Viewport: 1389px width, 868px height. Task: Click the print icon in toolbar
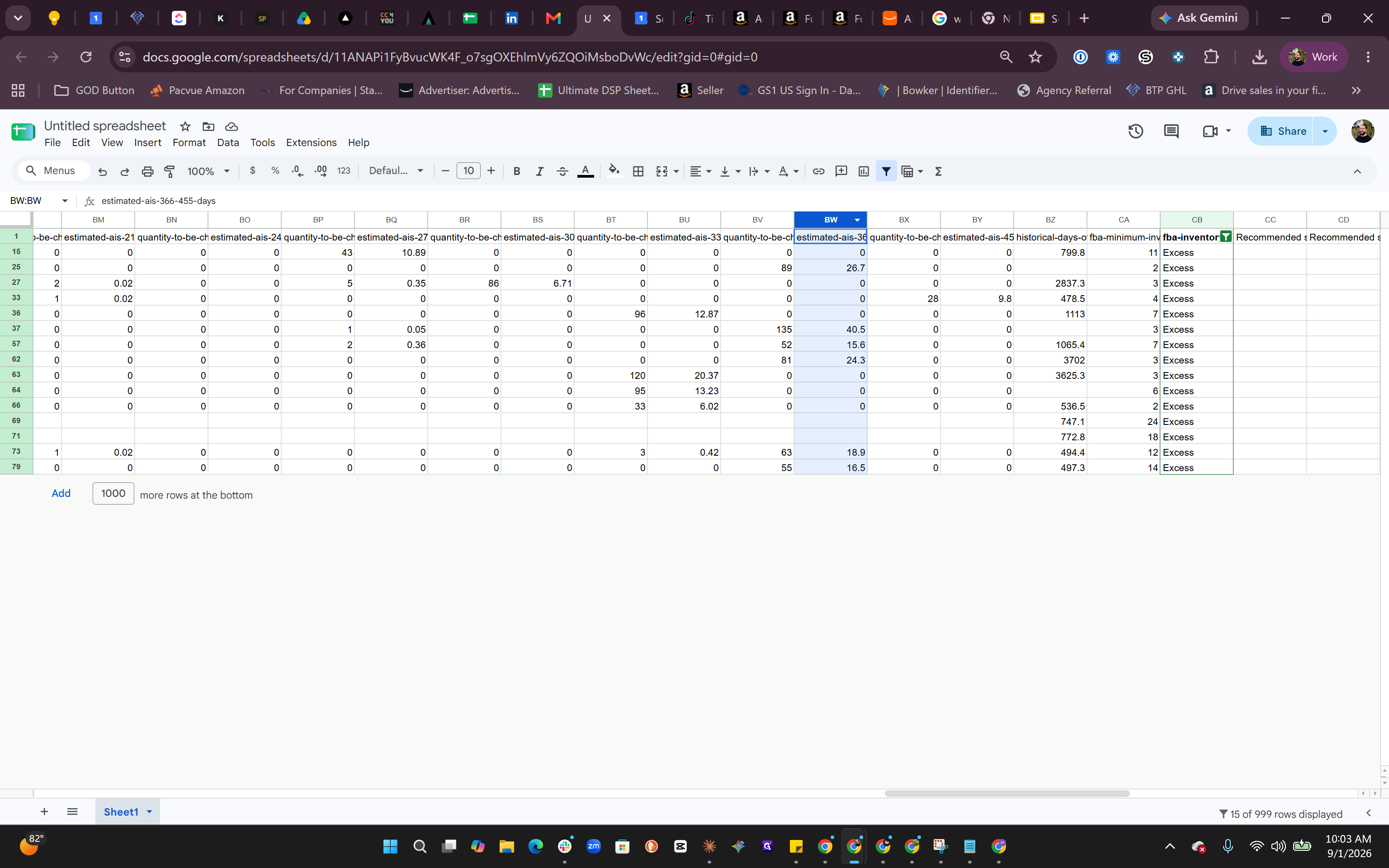(x=147, y=171)
